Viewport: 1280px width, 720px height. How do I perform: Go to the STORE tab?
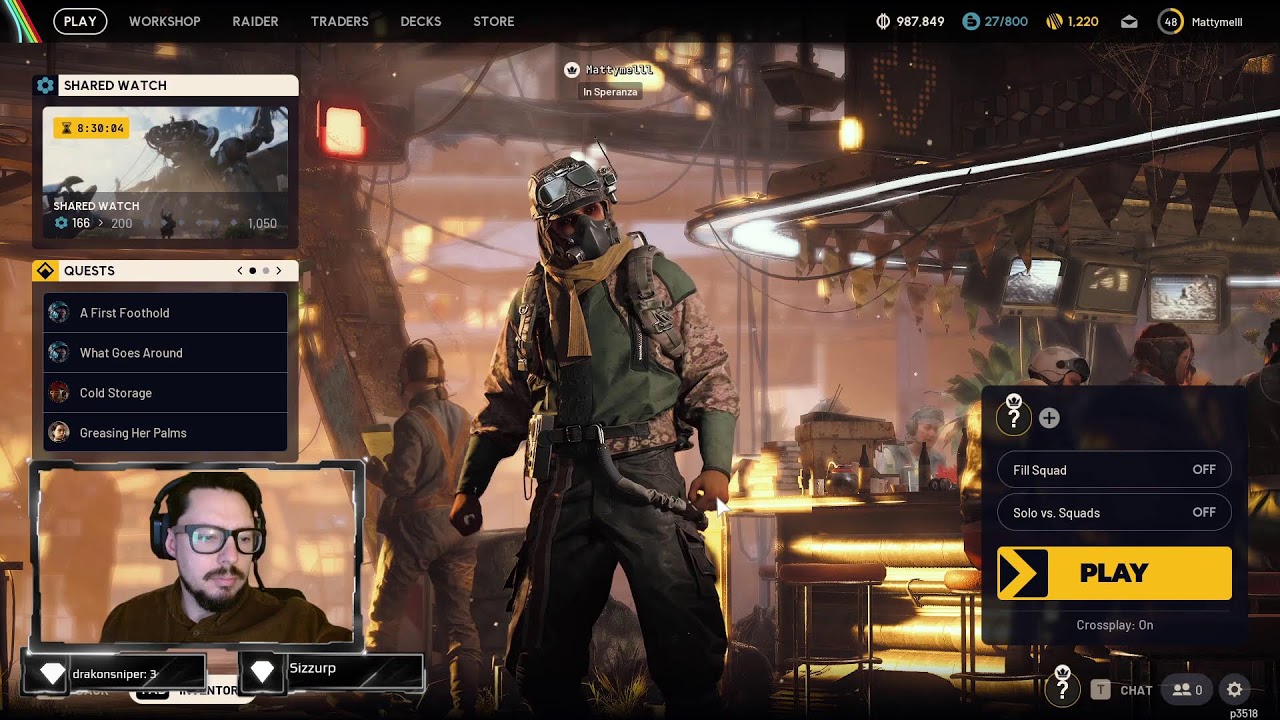pos(494,21)
